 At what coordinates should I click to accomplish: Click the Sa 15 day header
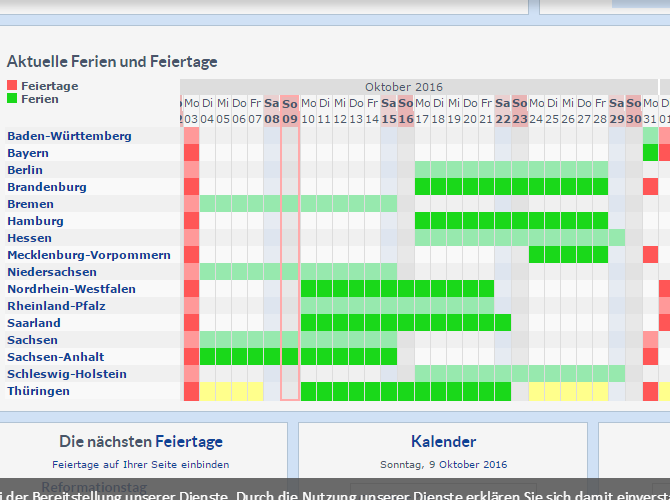pyautogui.click(x=389, y=111)
